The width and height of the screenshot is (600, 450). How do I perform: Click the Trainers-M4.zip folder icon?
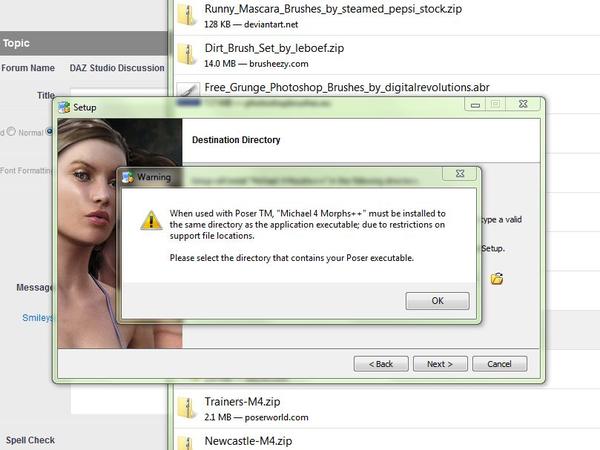coord(187,408)
